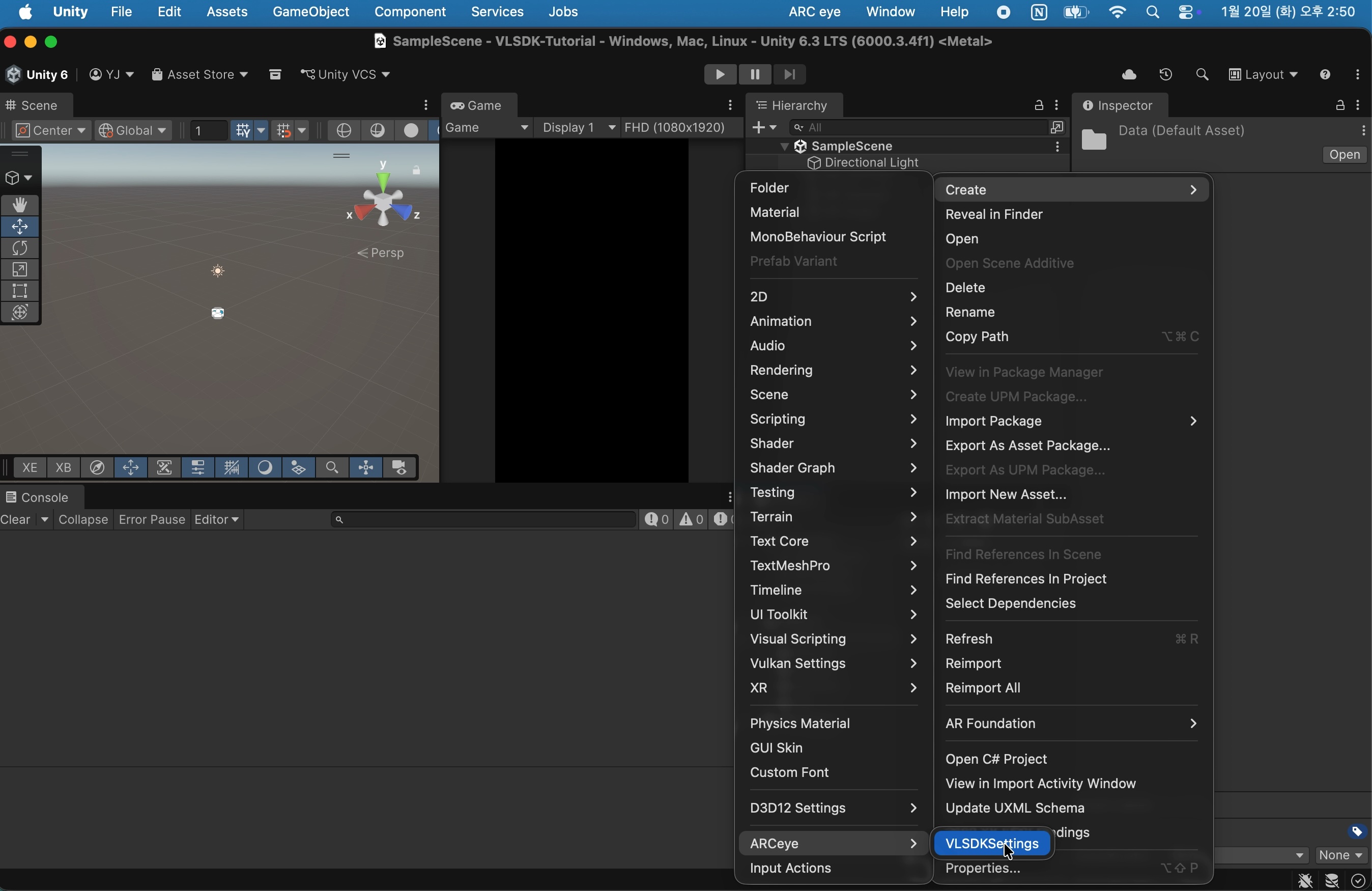This screenshot has width=1372, height=891.
Task: Open the Undo History icon
Action: tap(1165, 75)
